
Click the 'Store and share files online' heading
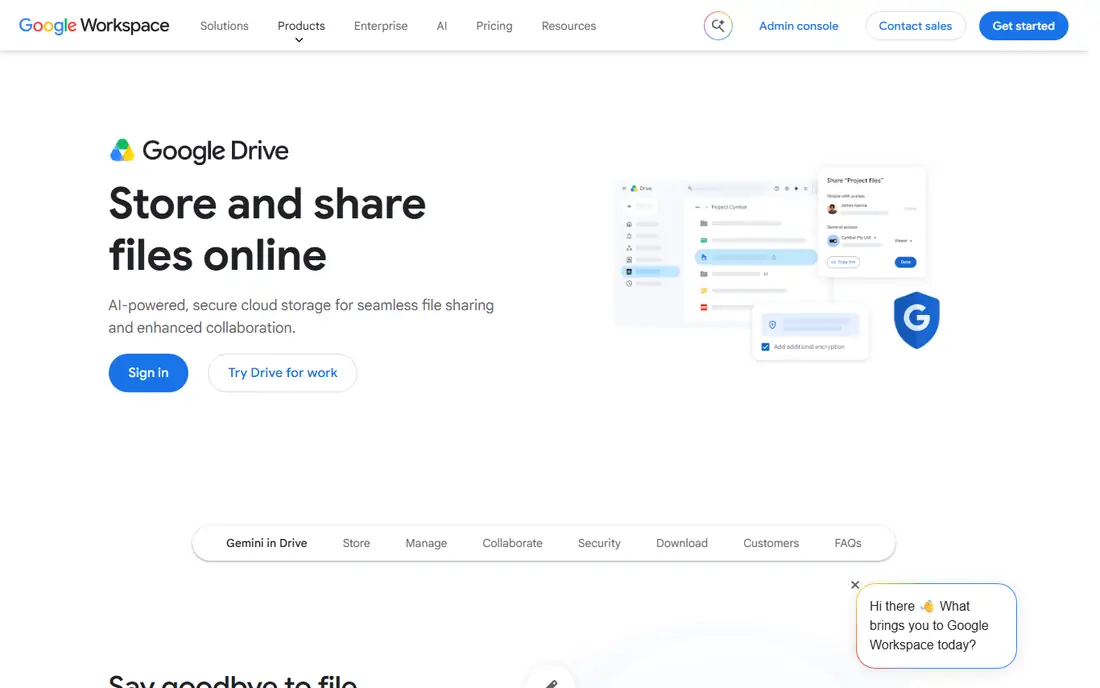coord(267,229)
